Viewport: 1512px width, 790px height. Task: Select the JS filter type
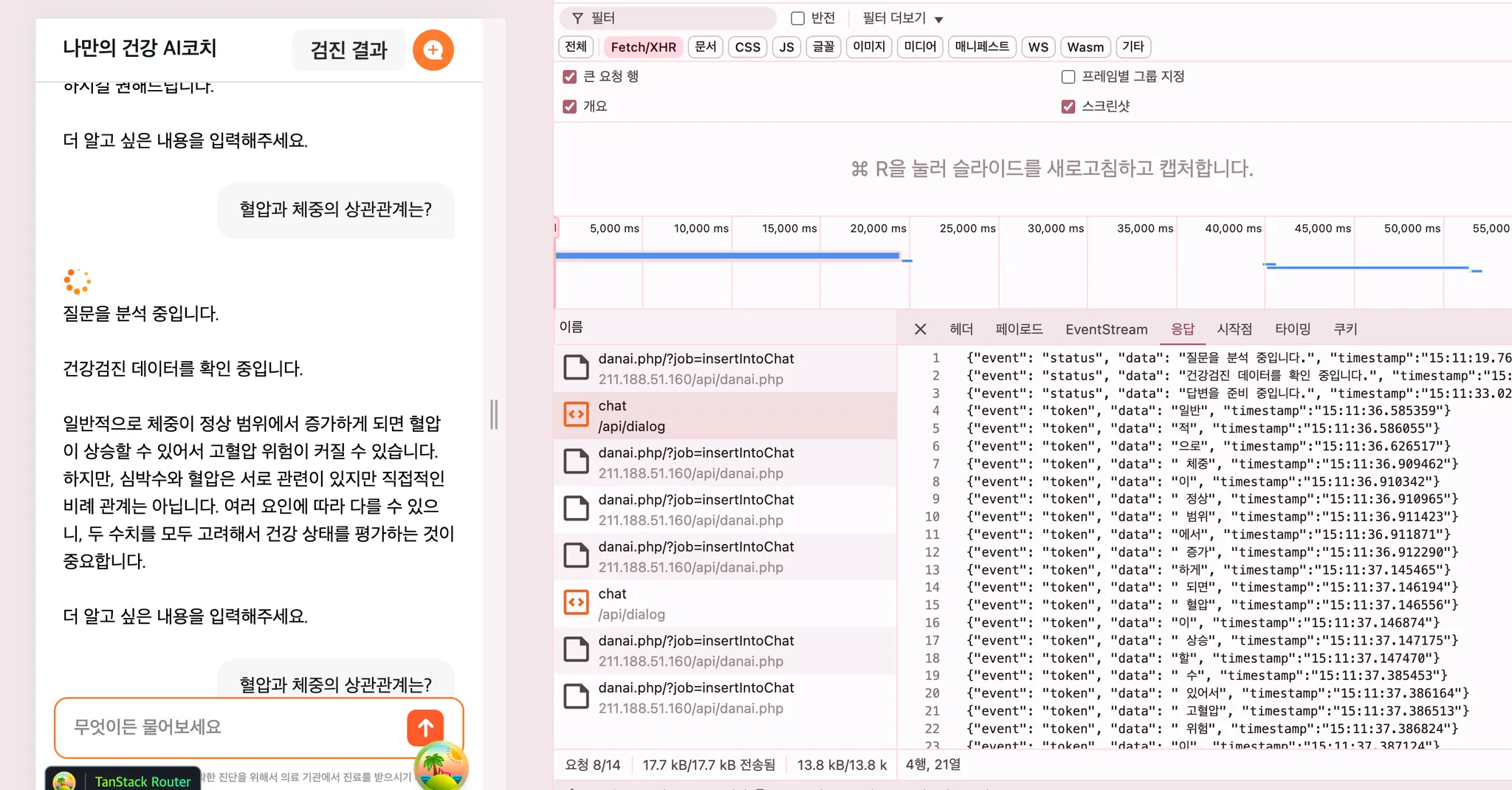tap(786, 47)
